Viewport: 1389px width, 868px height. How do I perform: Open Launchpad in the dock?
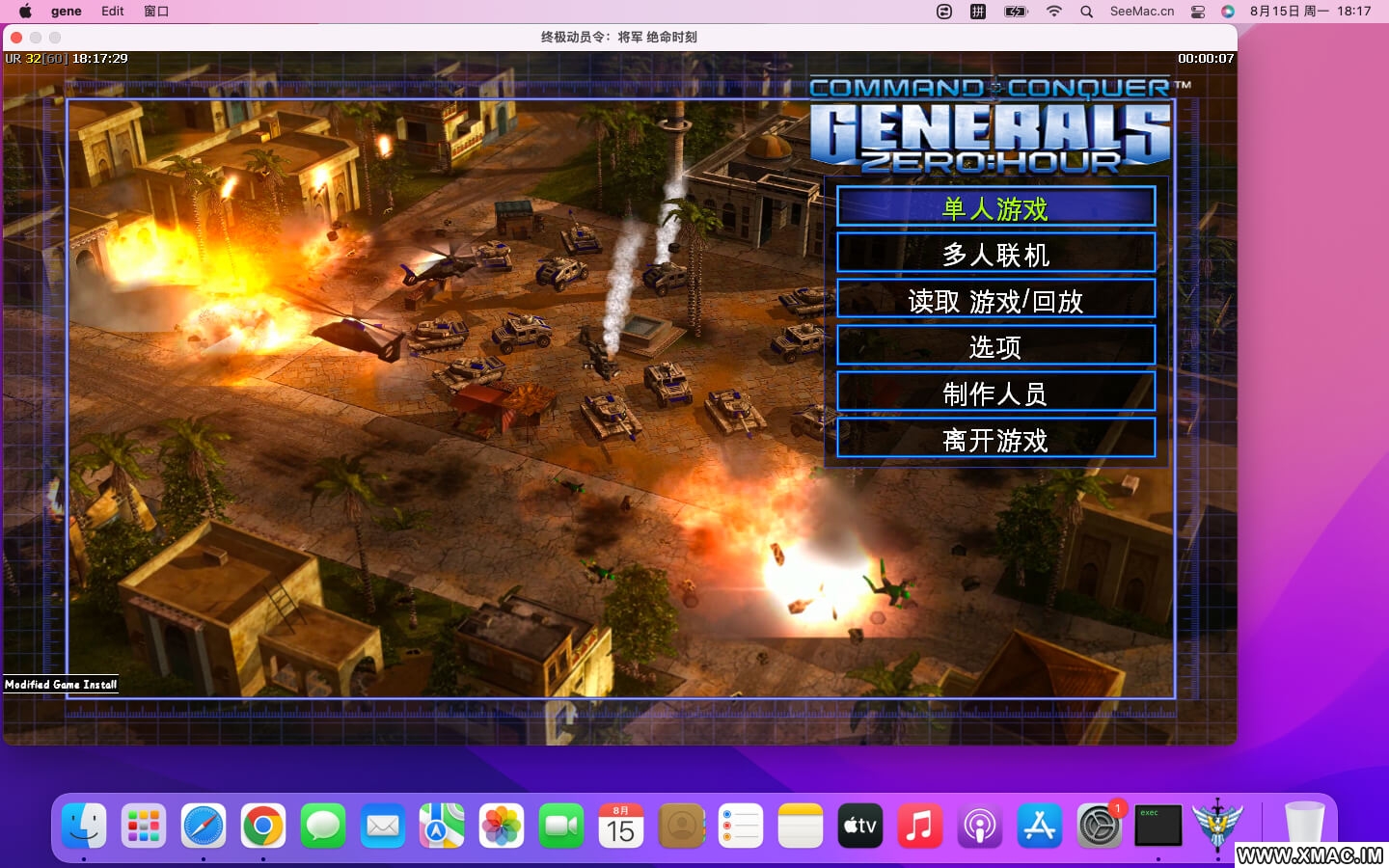coord(144,827)
